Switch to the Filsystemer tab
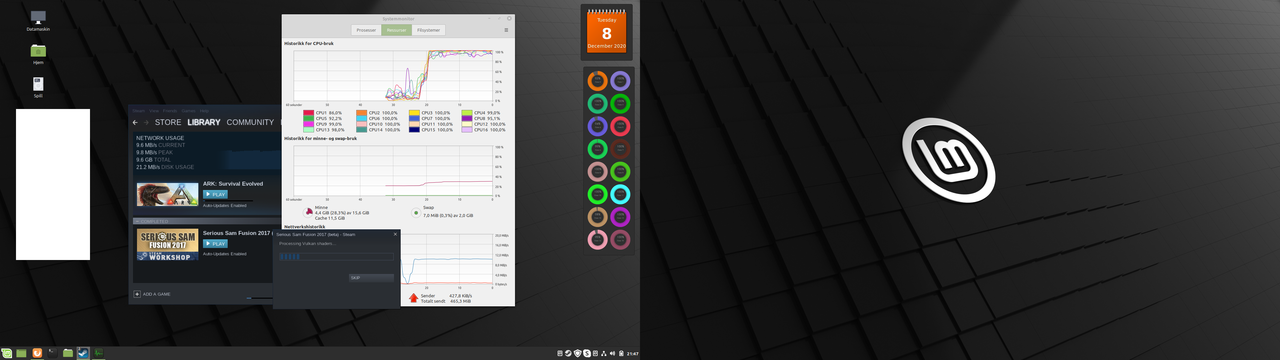 pos(429,30)
